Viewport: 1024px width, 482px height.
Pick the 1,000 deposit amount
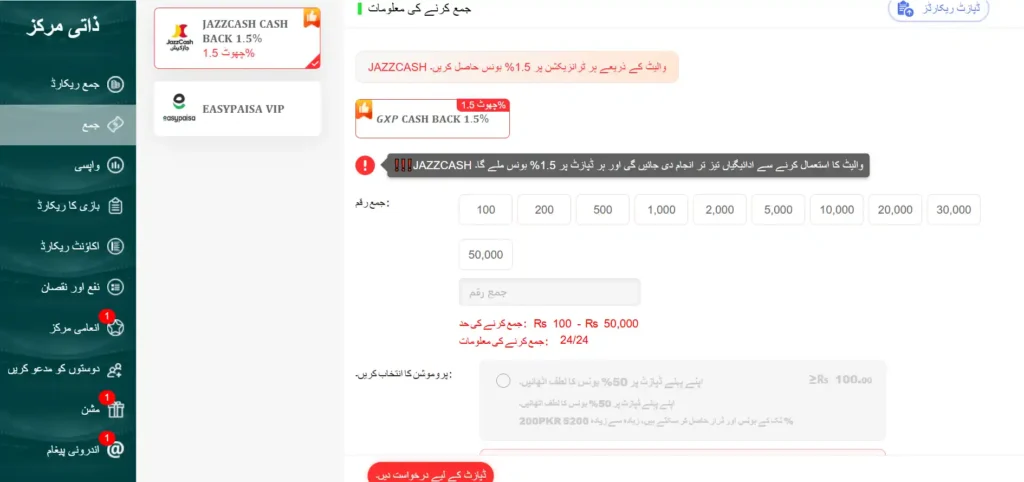coord(661,210)
